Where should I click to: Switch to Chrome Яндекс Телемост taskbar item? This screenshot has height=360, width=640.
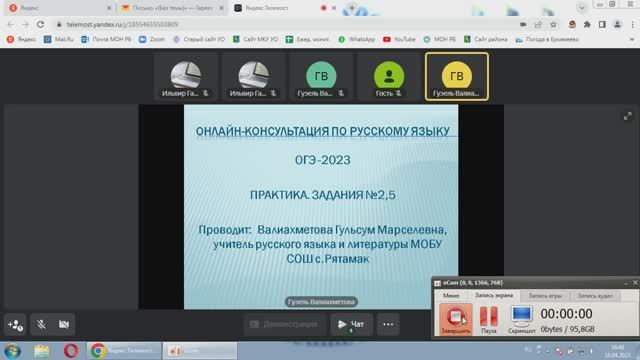pos(124,351)
